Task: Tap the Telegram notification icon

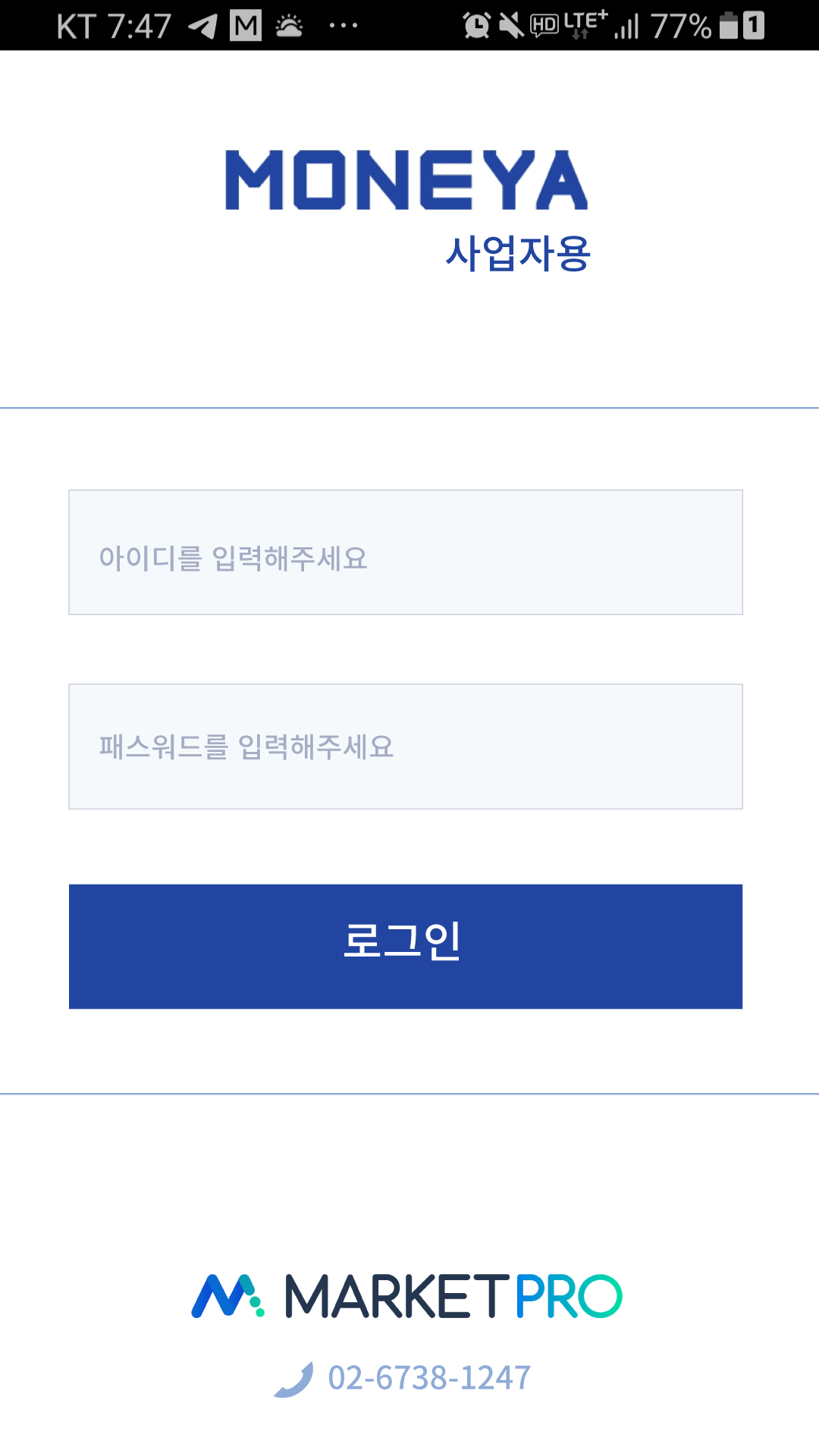Action: pyautogui.click(x=202, y=27)
